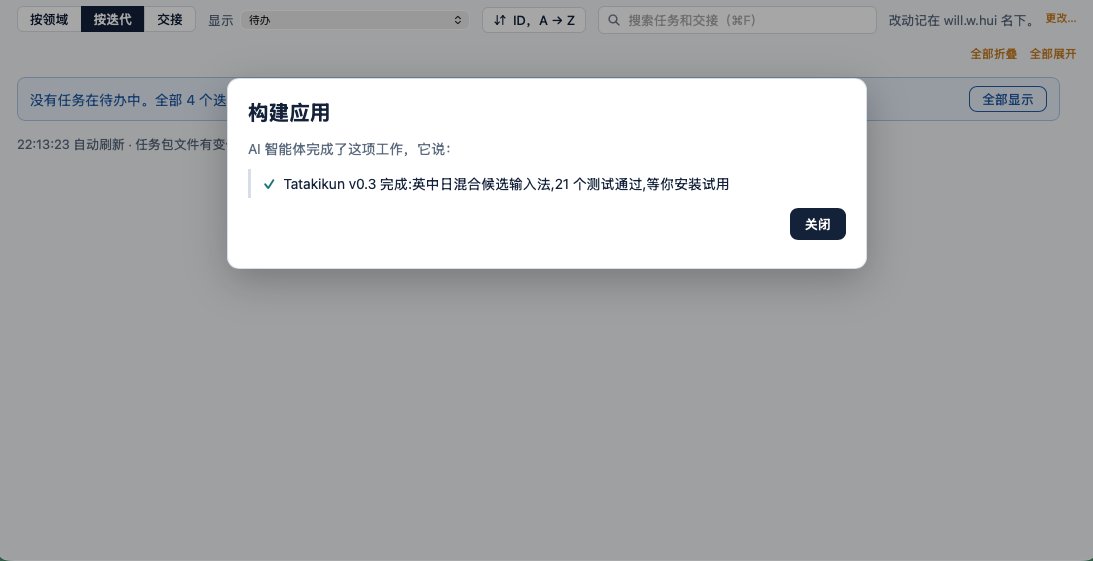Click the 改动记在 will.w.hui 名下 text

coord(963,20)
